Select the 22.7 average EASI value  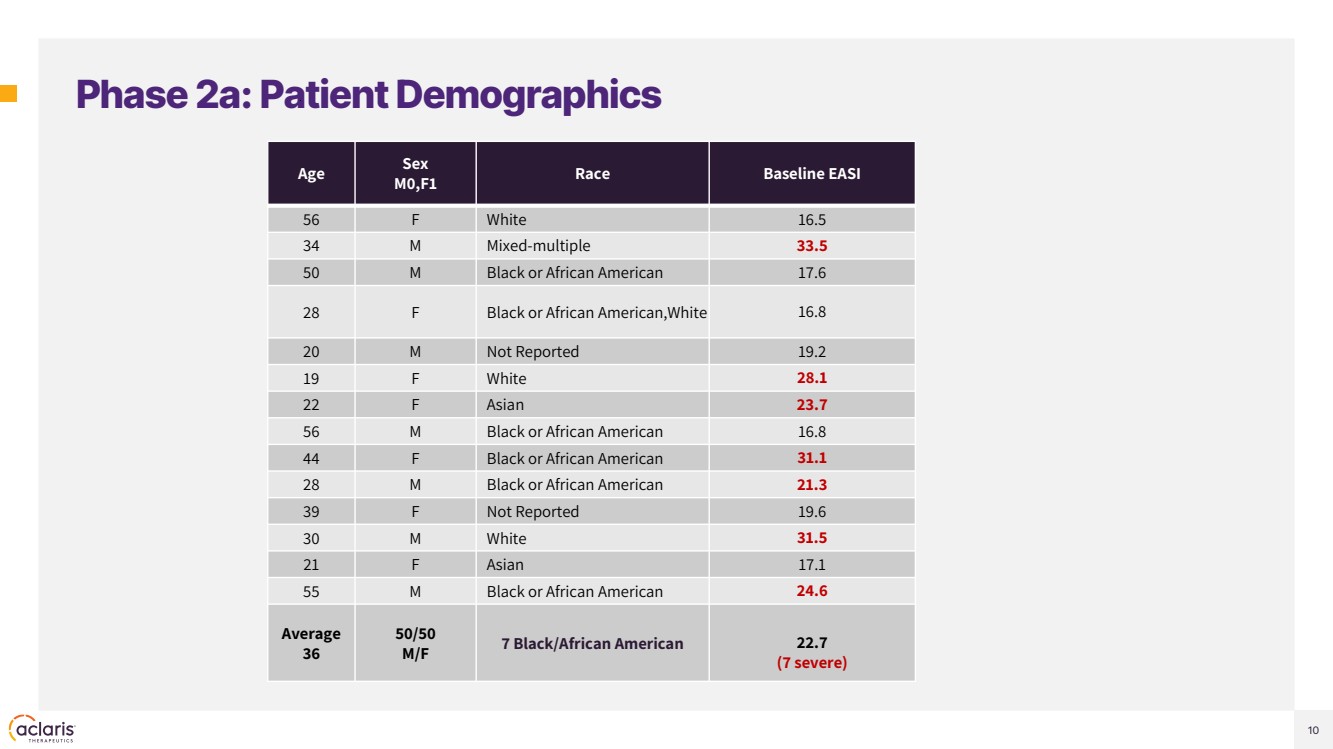point(811,643)
